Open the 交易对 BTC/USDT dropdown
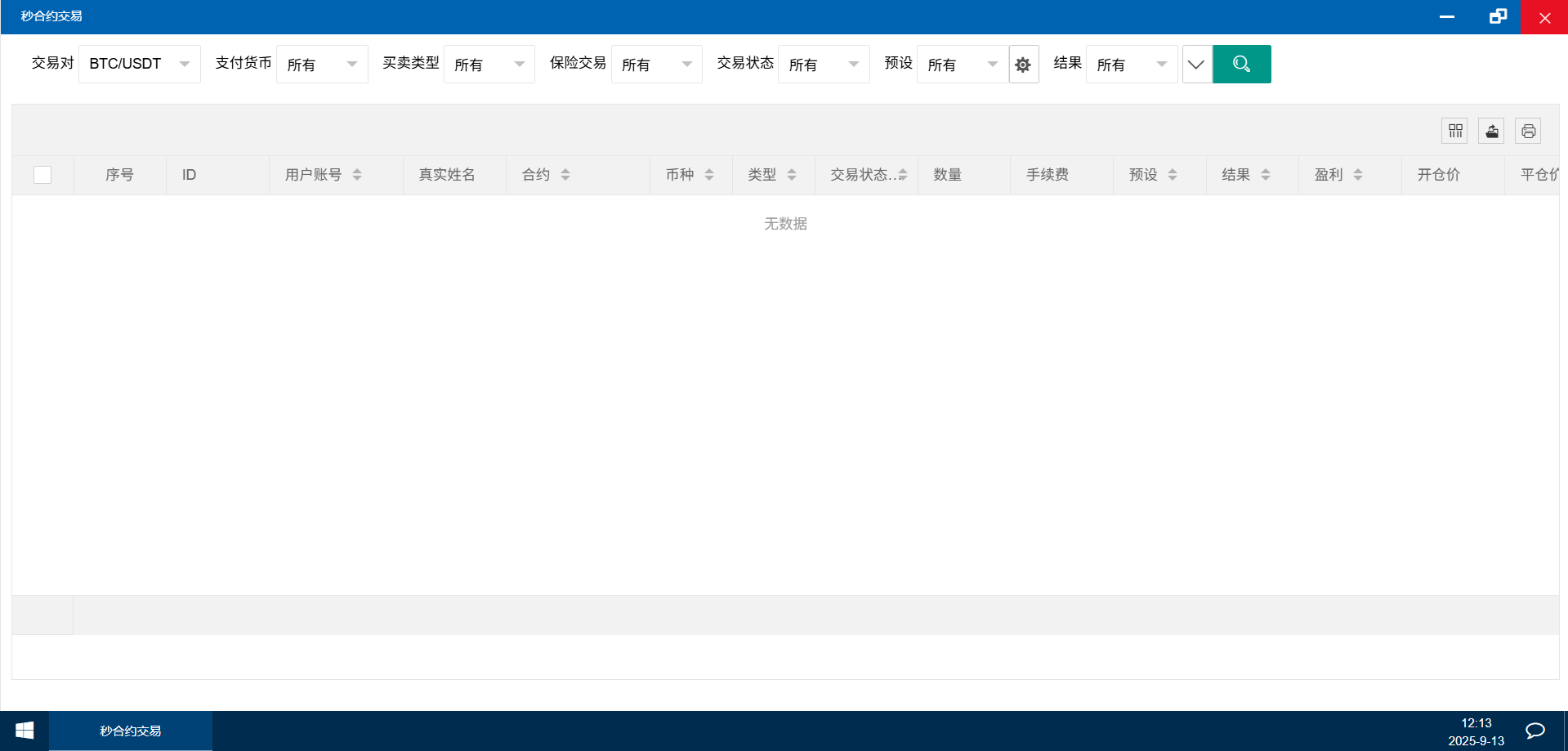The width and height of the screenshot is (1568, 751). click(x=140, y=64)
